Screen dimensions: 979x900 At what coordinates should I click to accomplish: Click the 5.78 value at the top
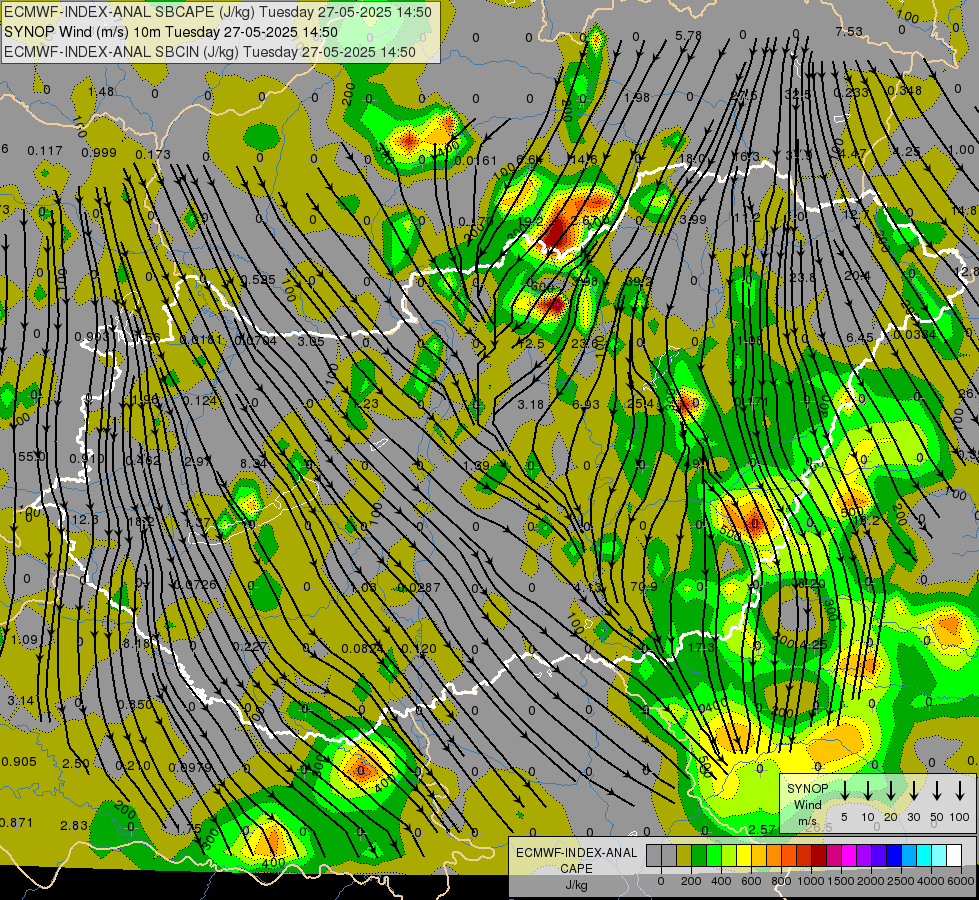tap(689, 36)
